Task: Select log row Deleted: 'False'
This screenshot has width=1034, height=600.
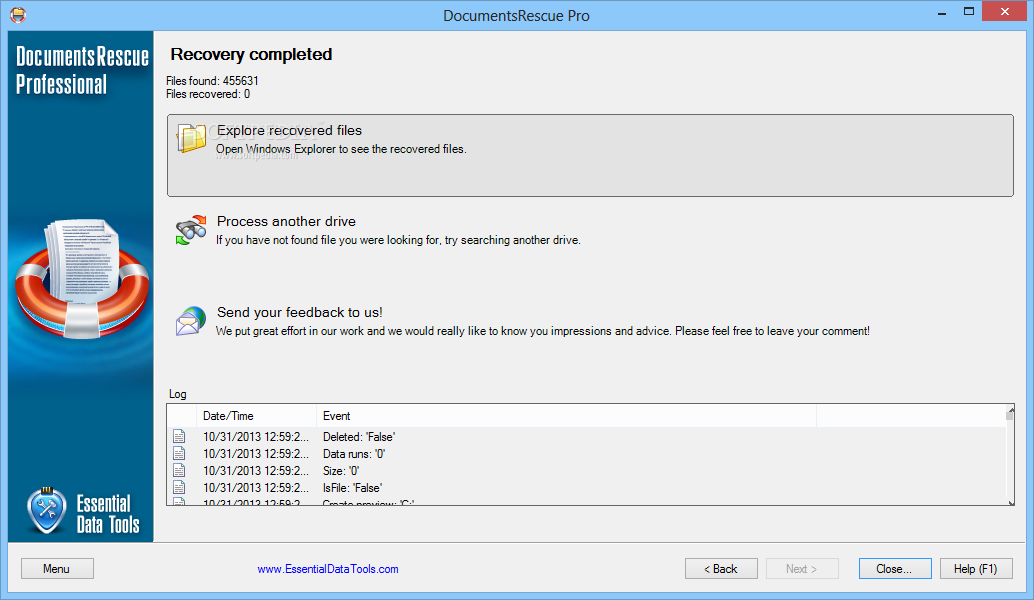Action: click(x=587, y=436)
